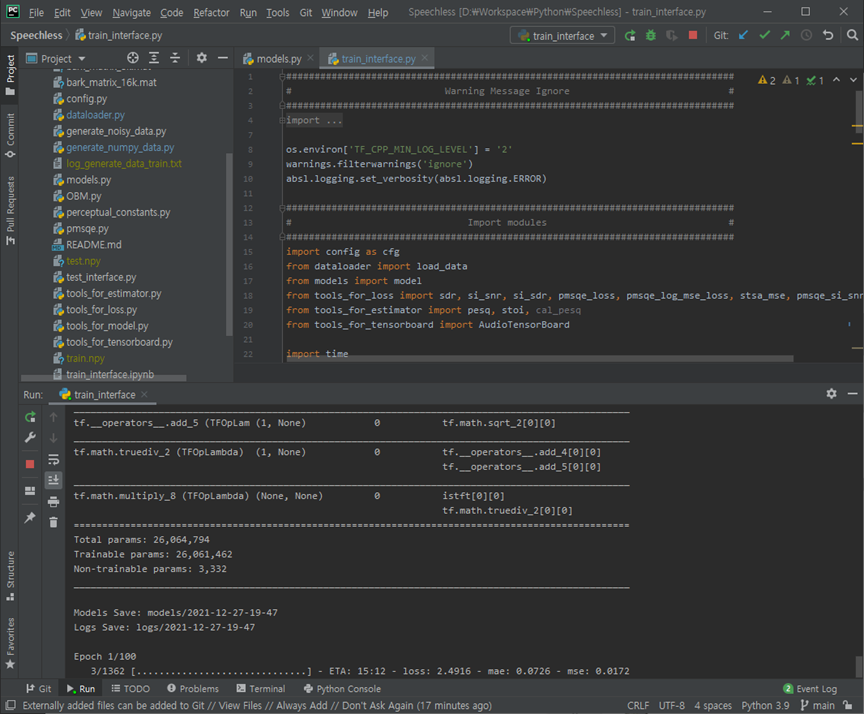Toggle Favorites side panel
864x714 pixels.
(x=10, y=643)
